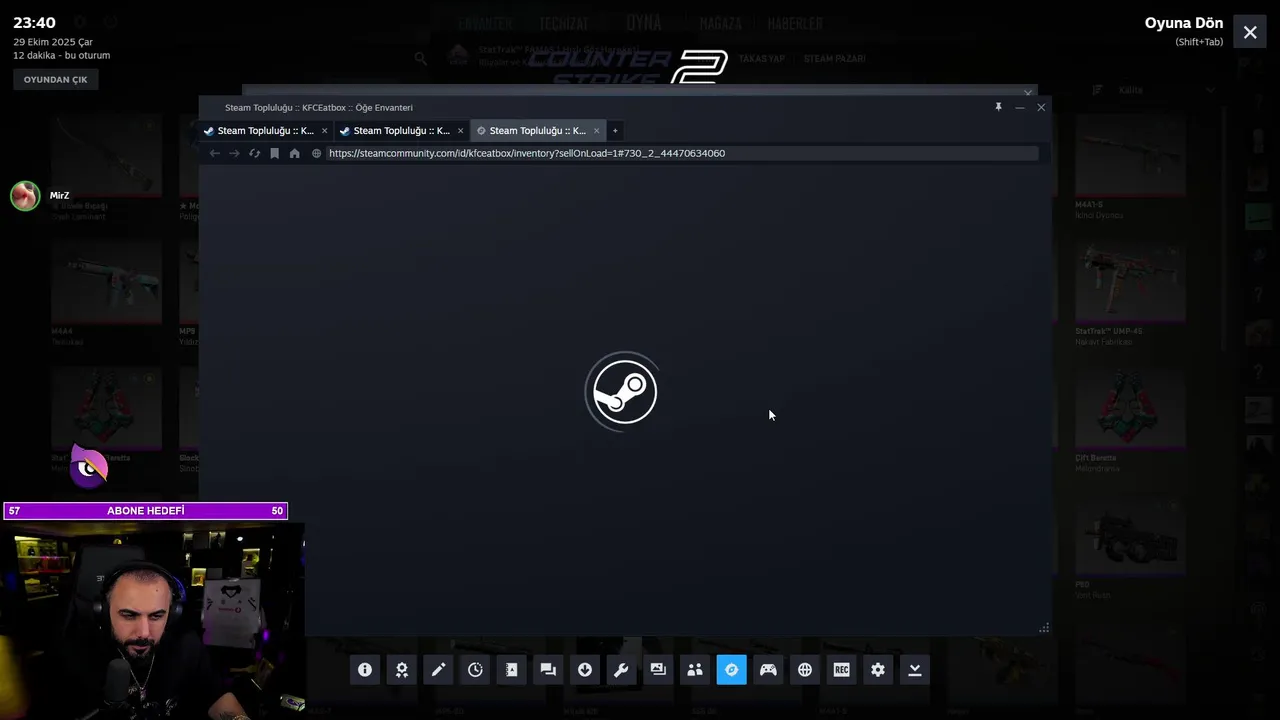1280x720 pixels.
Task: Open the controller settings gamepad icon
Action: 768,670
